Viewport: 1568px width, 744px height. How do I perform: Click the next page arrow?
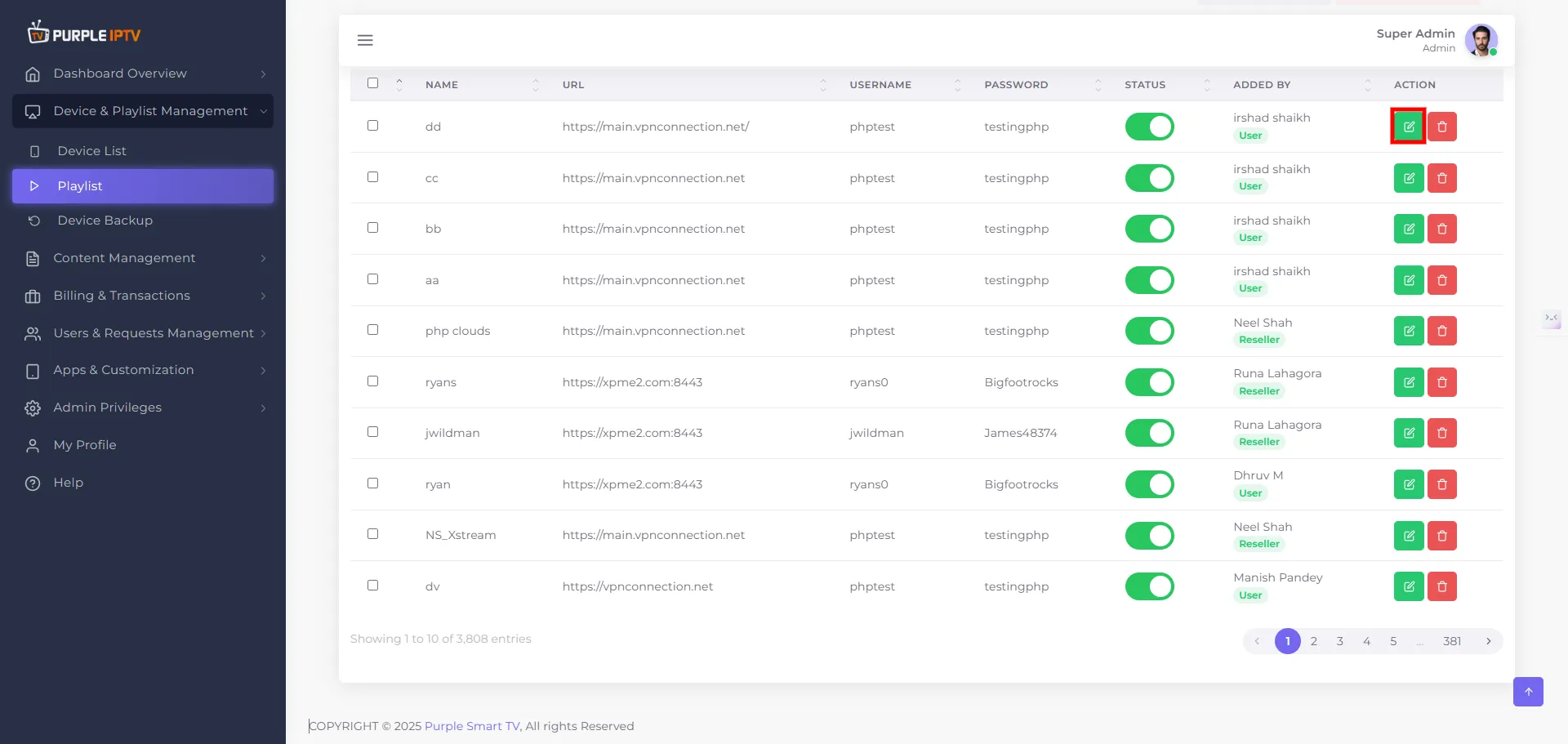pyautogui.click(x=1489, y=641)
